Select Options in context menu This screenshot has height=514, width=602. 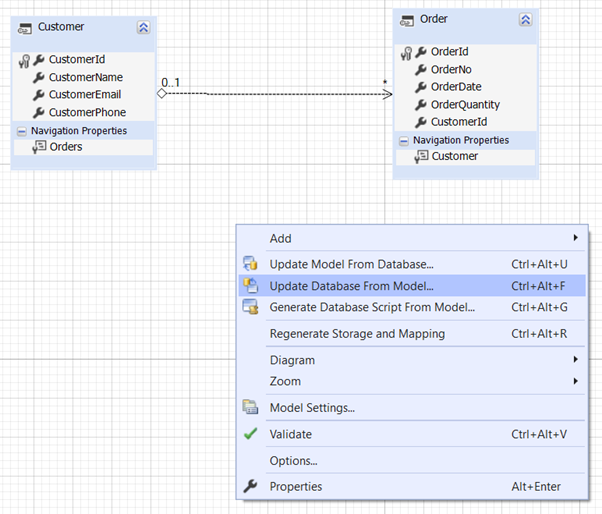(293, 461)
